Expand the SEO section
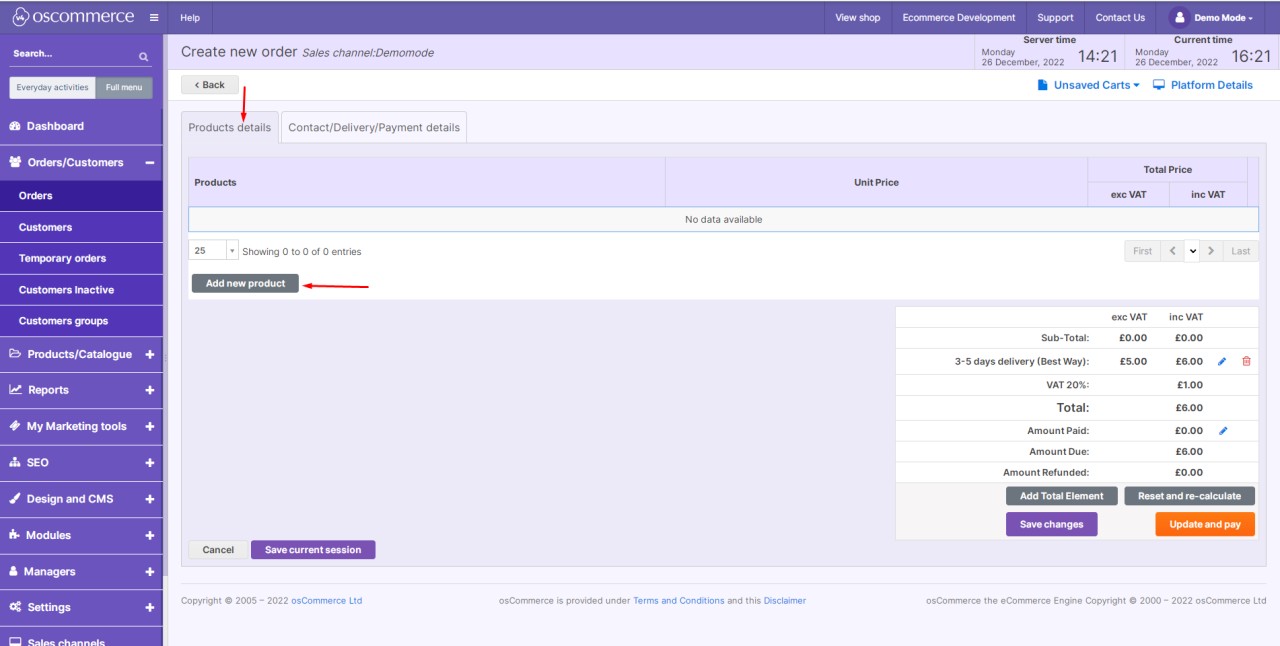The width and height of the screenshot is (1280, 646). coord(150,462)
